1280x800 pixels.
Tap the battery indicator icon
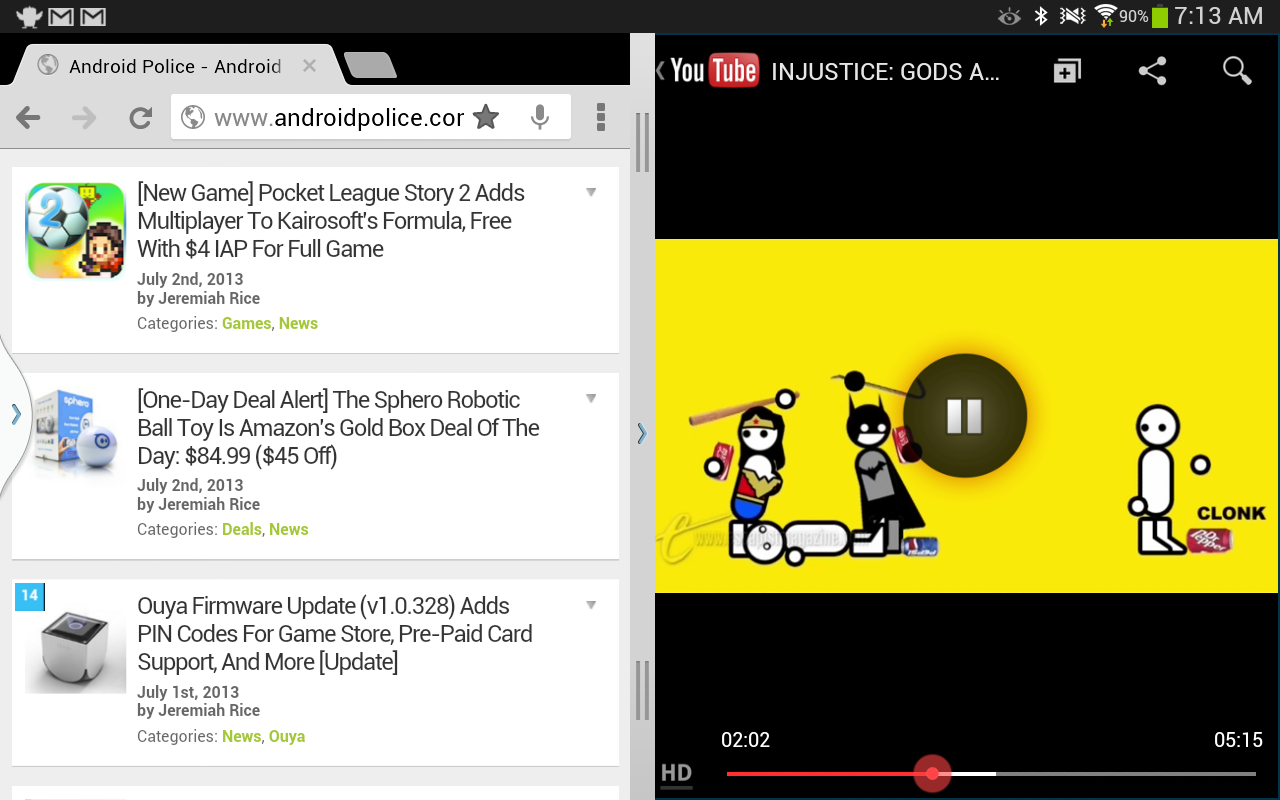(x=1159, y=16)
